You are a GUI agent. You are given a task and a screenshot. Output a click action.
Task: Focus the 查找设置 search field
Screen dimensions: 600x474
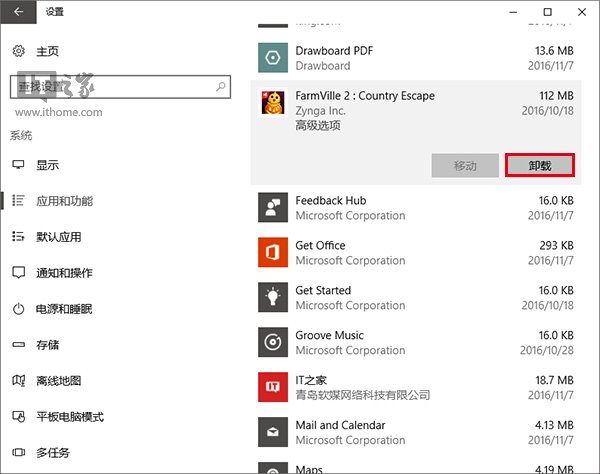pyautogui.click(x=120, y=87)
